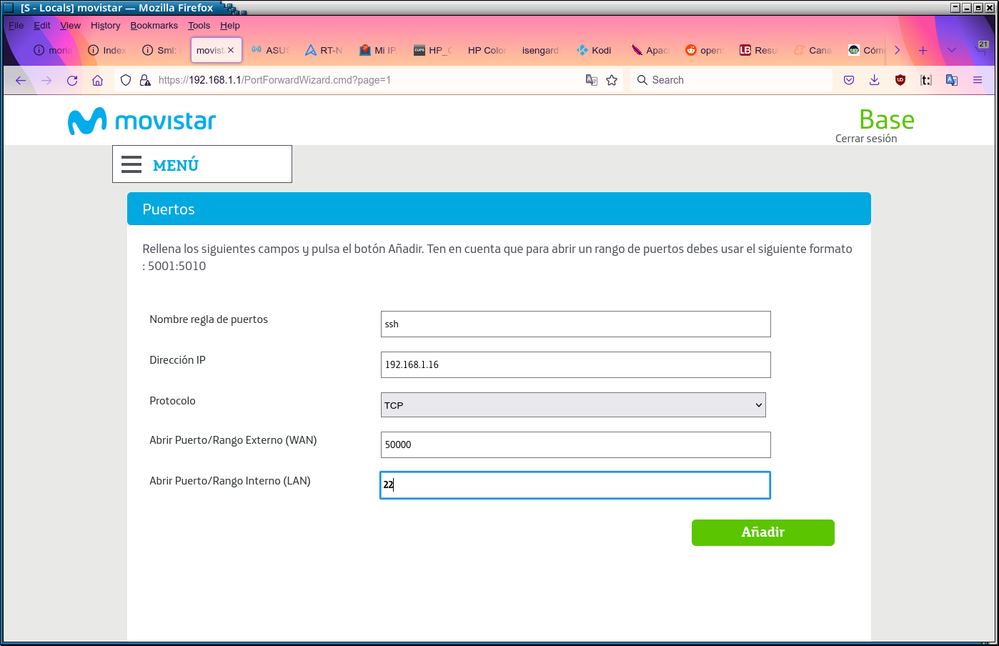Navigate back with the back arrow
The height and width of the screenshot is (646, 999).
(x=20, y=80)
